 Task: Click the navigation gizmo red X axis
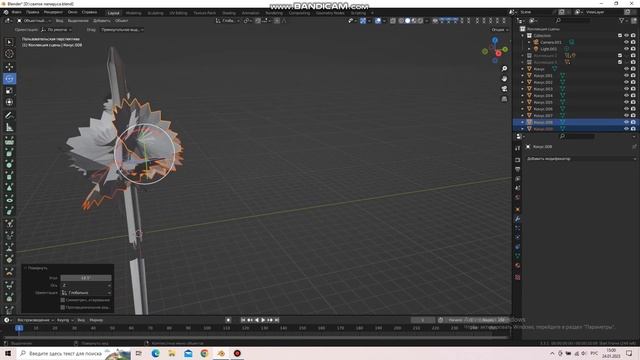click(x=498, y=53)
